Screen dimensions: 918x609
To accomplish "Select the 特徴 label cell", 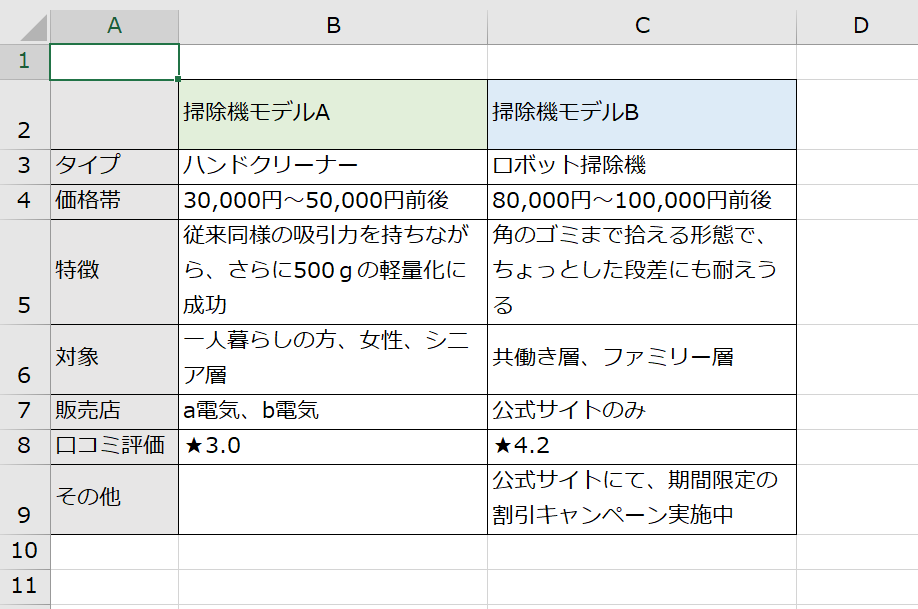I will pyautogui.click(x=115, y=272).
